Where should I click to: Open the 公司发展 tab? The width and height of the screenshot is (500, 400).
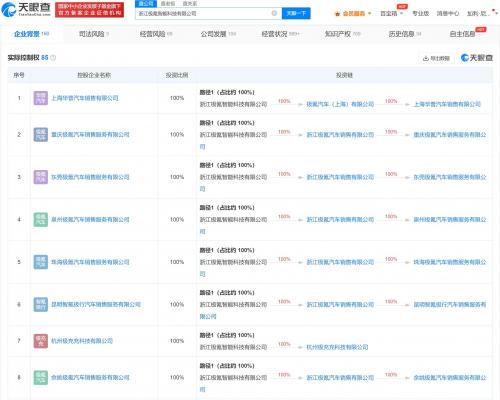[x=218, y=34]
